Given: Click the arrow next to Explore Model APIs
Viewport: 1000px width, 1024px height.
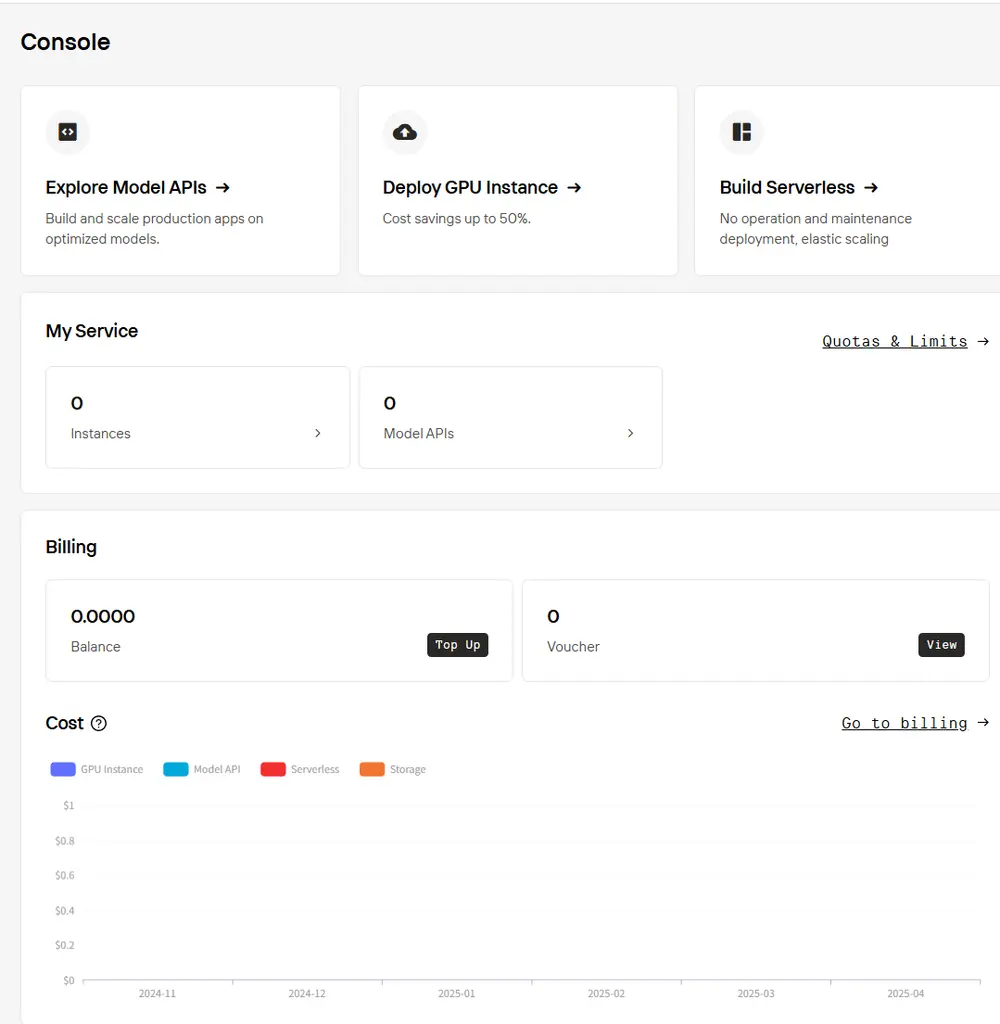Looking at the screenshot, I should pyautogui.click(x=223, y=188).
